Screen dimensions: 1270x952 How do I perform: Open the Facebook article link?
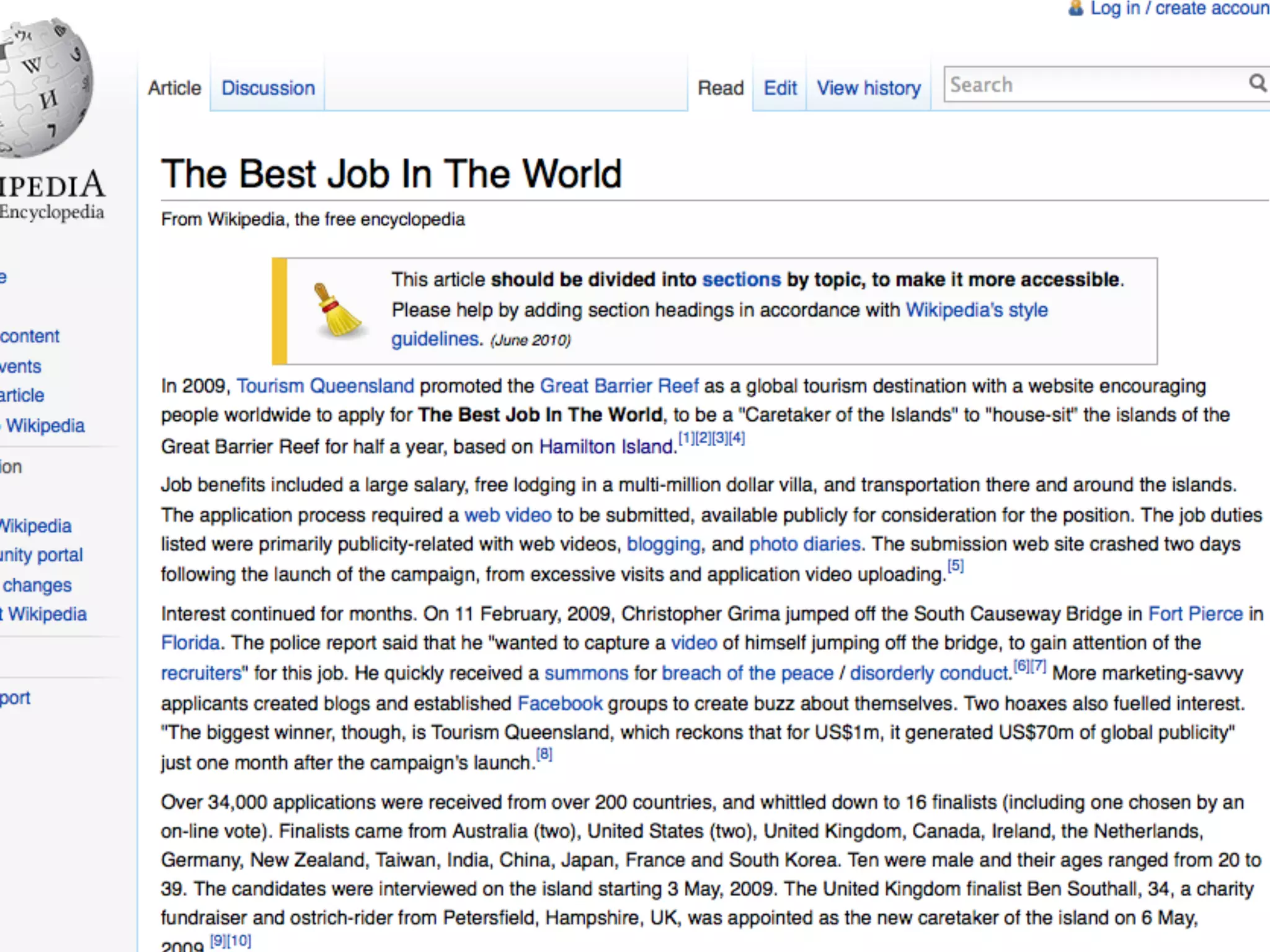point(559,703)
